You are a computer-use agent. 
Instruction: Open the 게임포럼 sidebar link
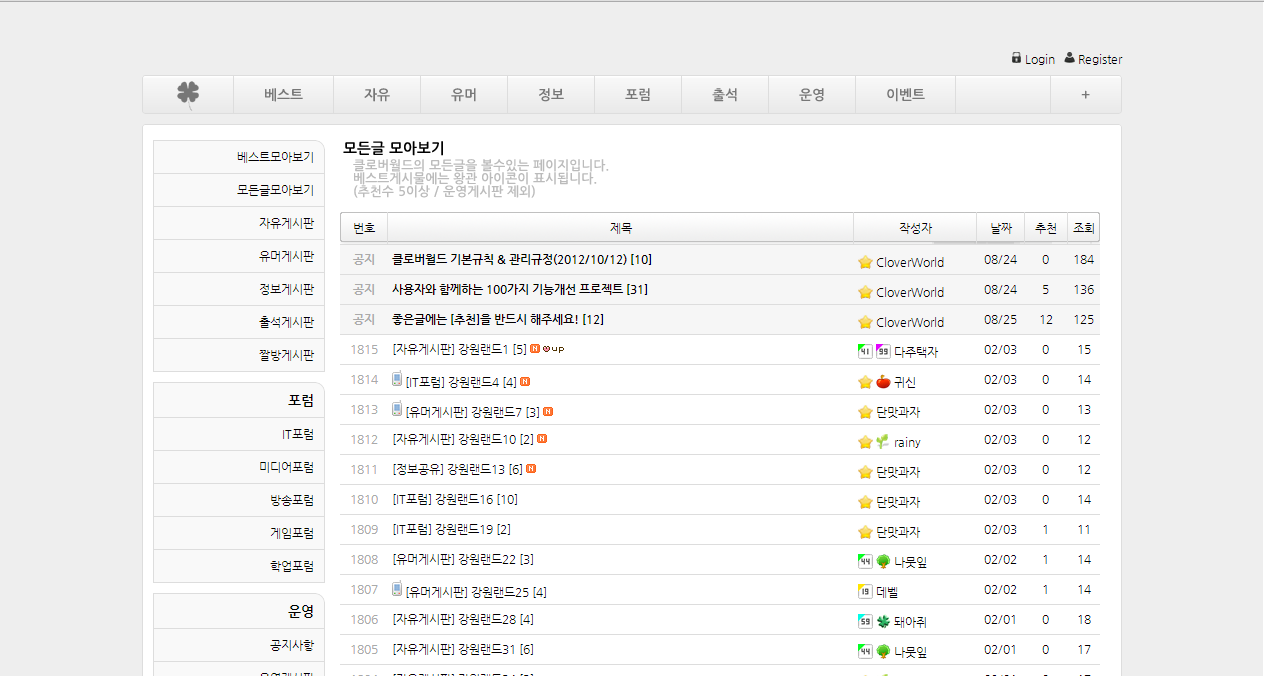(x=291, y=533)
